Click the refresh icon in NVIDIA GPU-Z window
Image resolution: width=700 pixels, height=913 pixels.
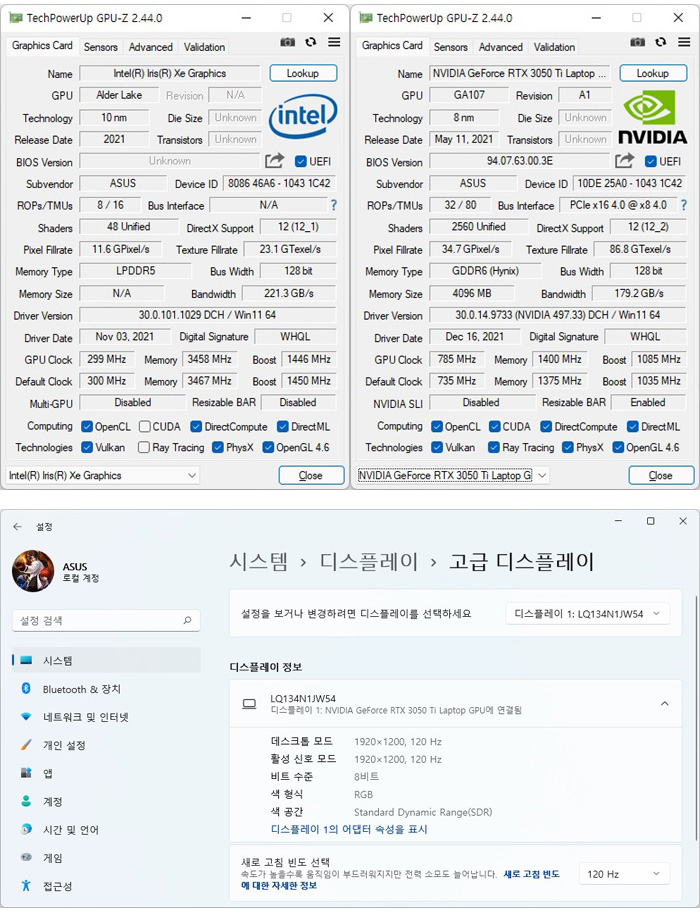pyautogui.click(x=661, y=42)
